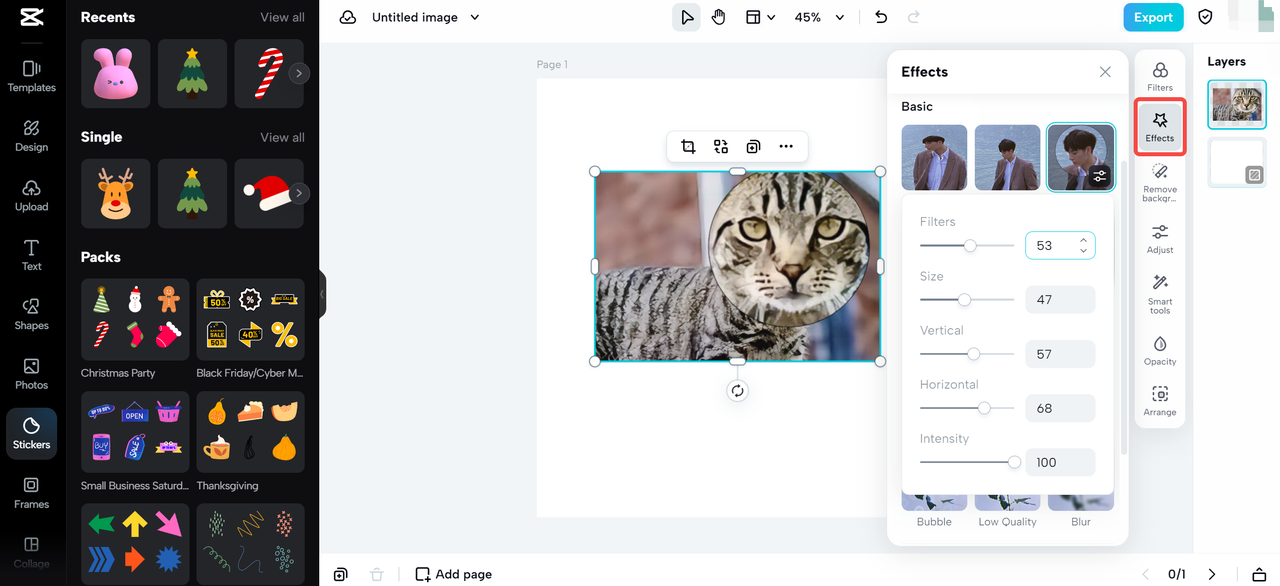Select the first Basic effect thumbnail

pyautogui.click(x=934, y=157)
